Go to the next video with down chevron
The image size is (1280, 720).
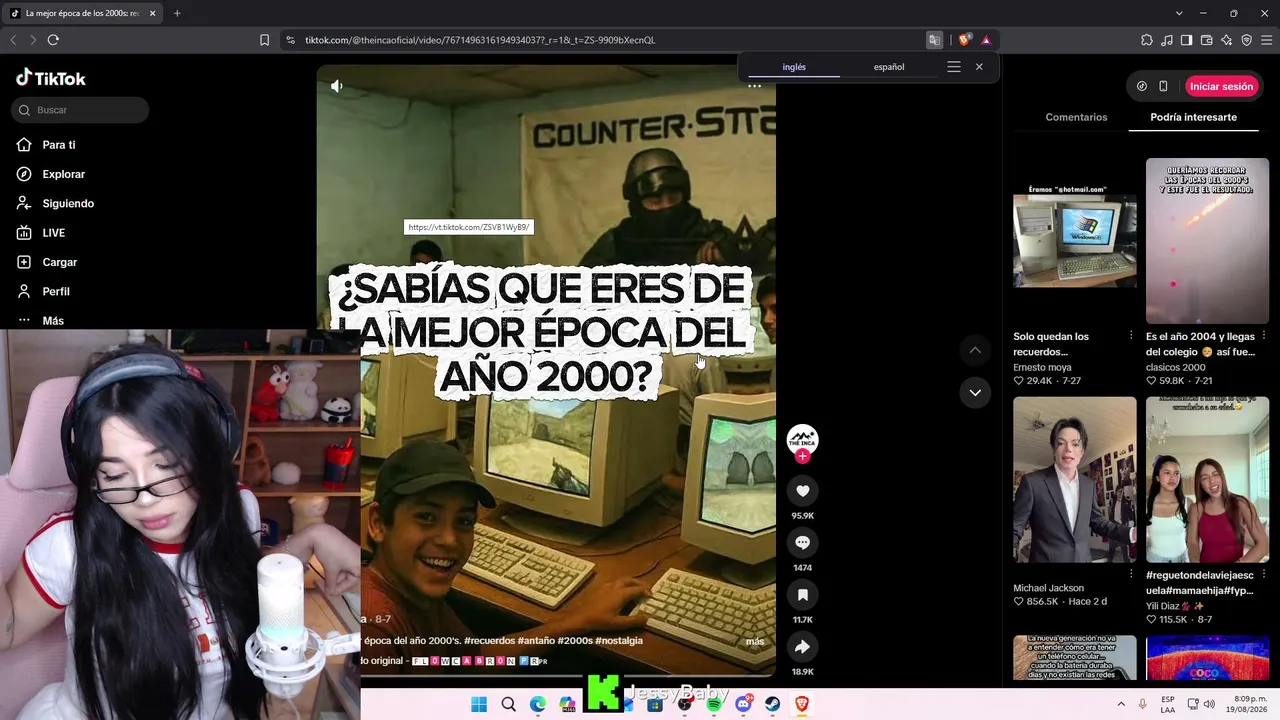point(975,392)
